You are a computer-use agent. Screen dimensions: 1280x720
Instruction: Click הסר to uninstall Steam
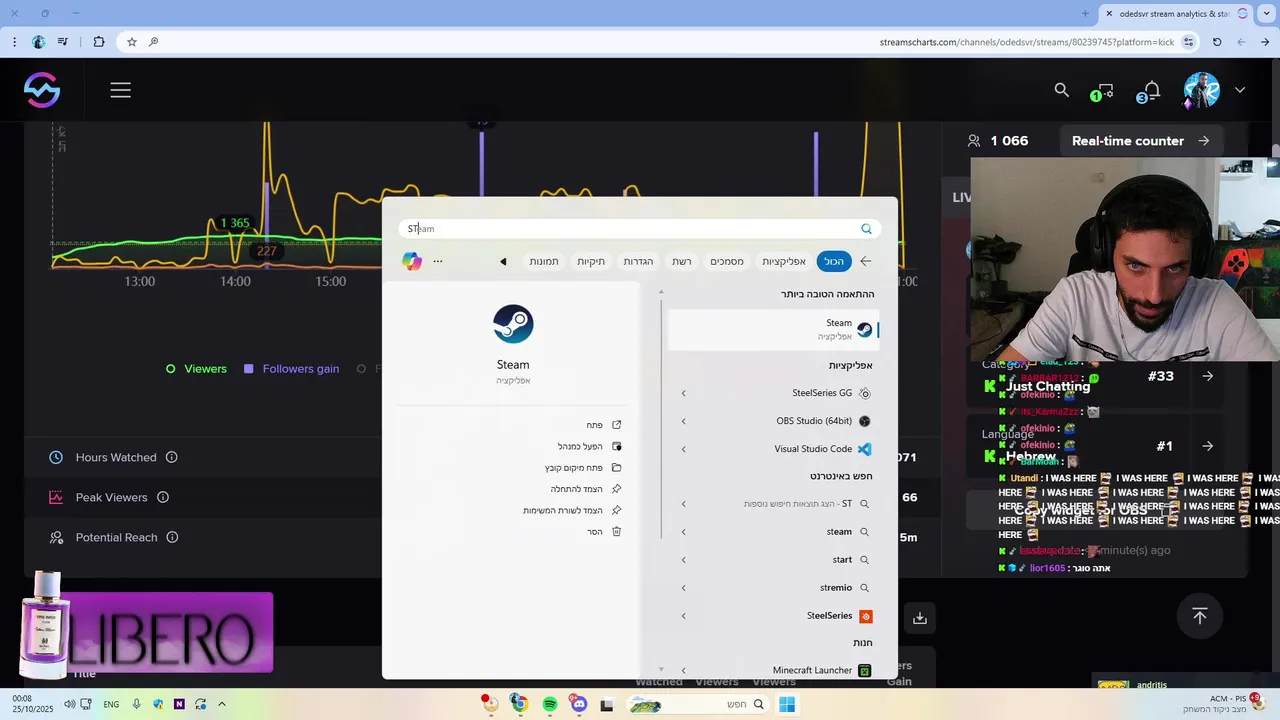604,532
